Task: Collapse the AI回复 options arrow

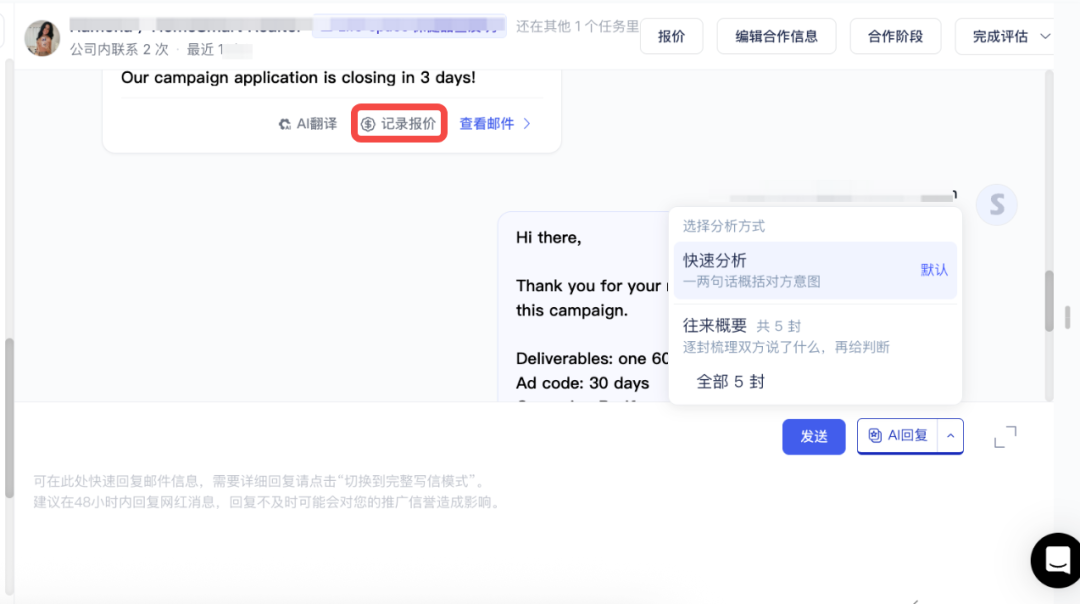Action: 951,436
